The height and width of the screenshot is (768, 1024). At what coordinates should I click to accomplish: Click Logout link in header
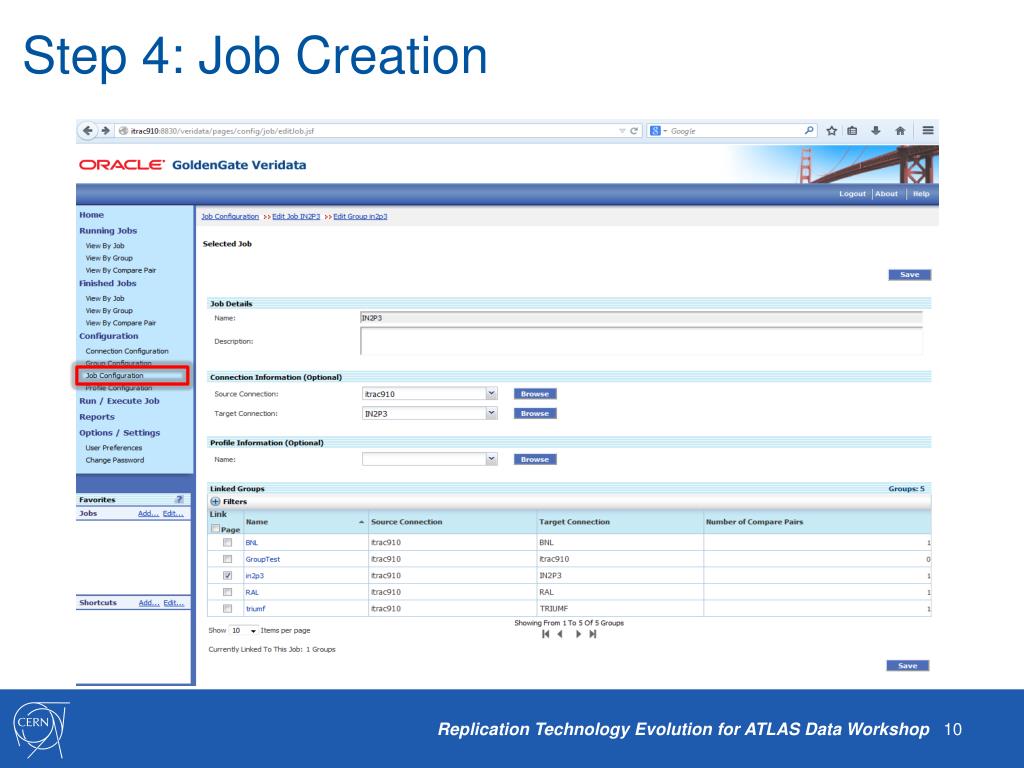[852, 194]
